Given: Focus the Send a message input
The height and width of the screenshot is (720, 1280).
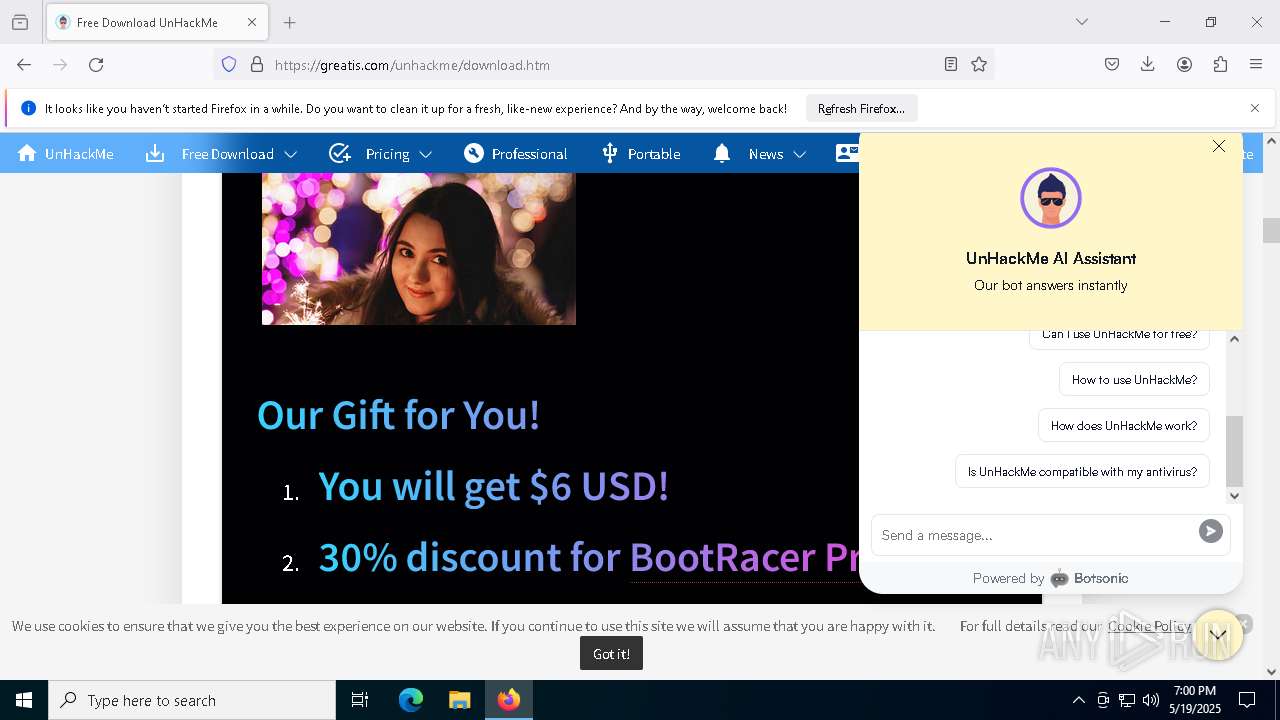Looking at the screenshot, I should point(1035,535).
